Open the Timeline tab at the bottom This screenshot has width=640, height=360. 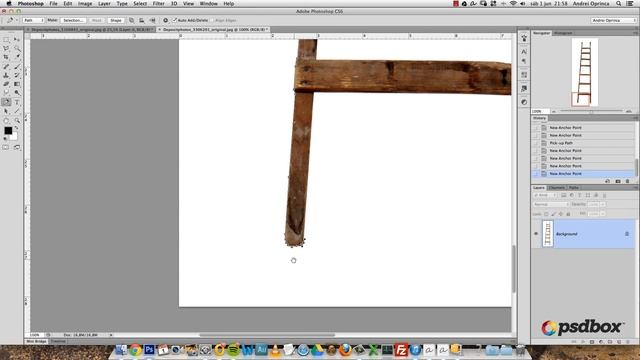click(58, 341)
